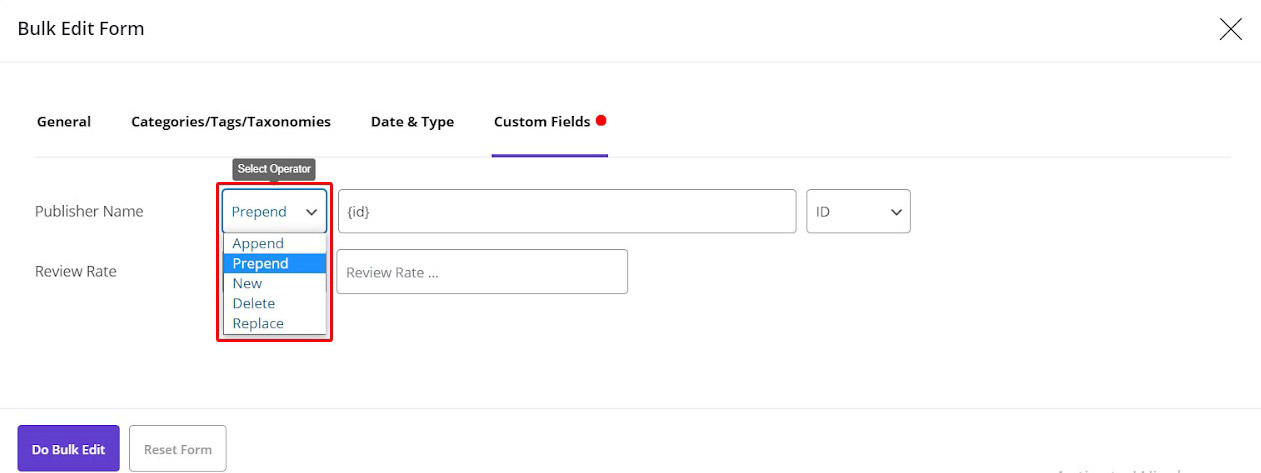
Task: Expand the ID variable dropdown
Action: point(858,212)
